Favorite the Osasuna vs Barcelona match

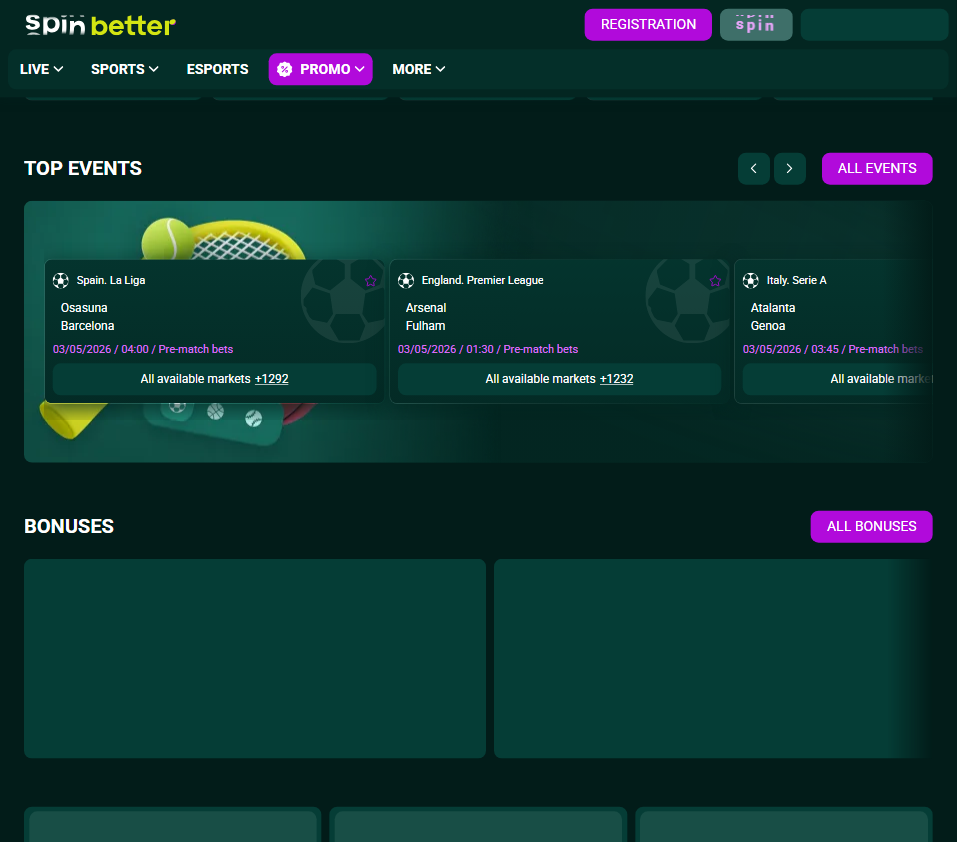[370, 281]
